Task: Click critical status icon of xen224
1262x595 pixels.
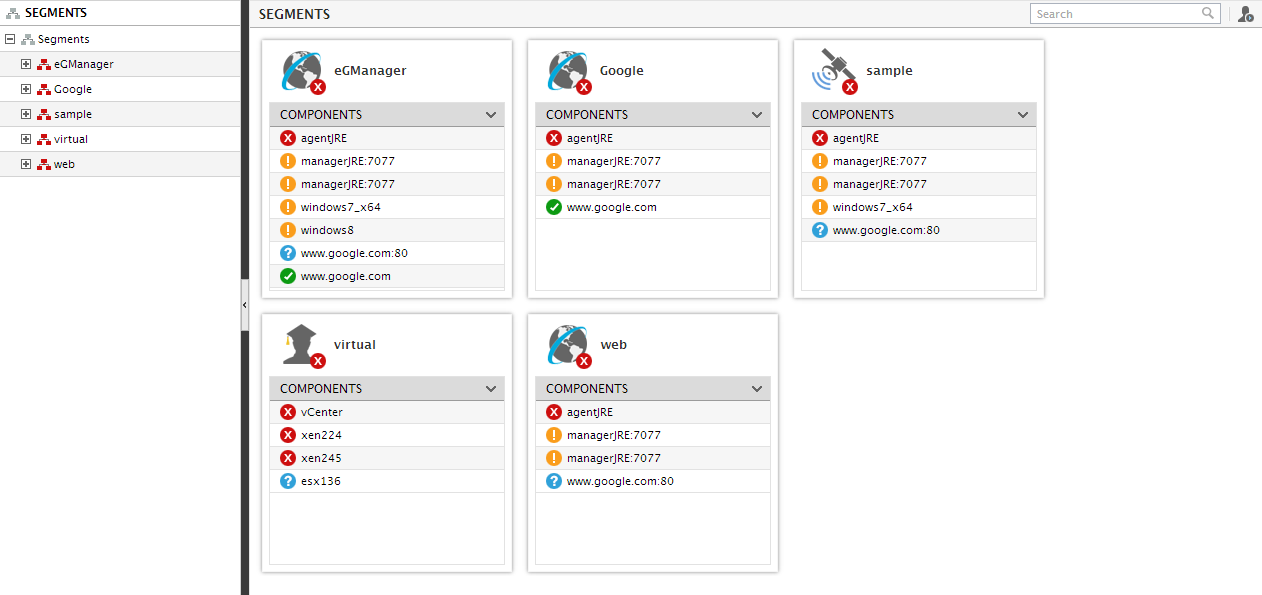Action: (288, 435)
